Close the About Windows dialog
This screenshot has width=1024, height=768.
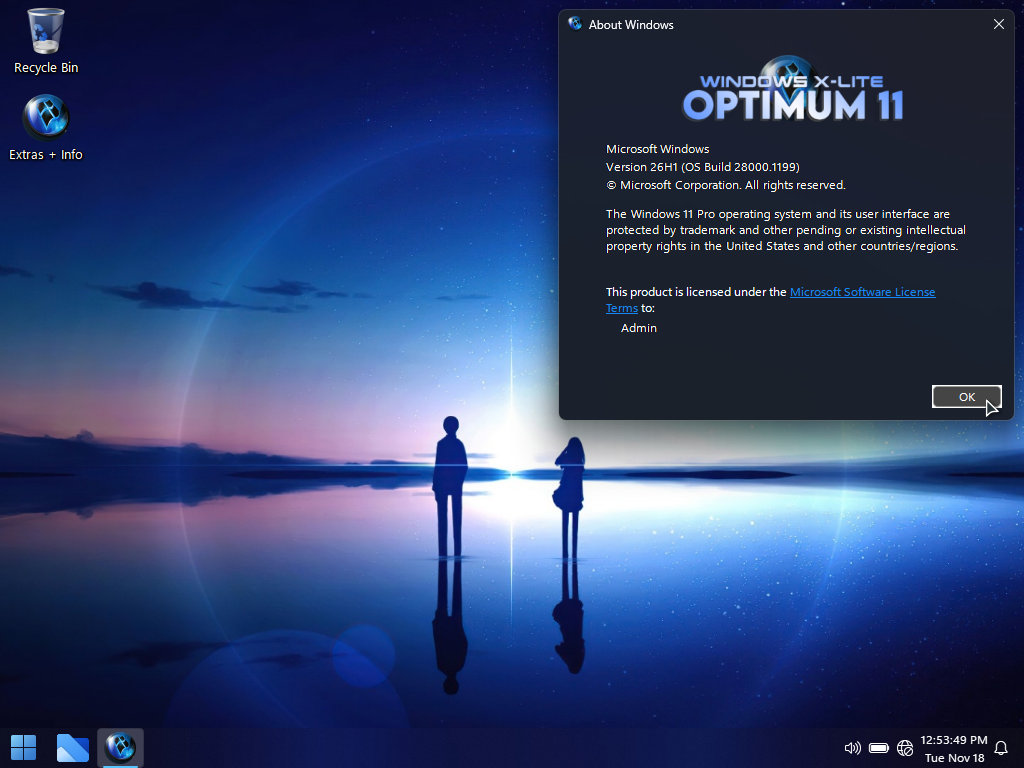[x=999, y=24]
